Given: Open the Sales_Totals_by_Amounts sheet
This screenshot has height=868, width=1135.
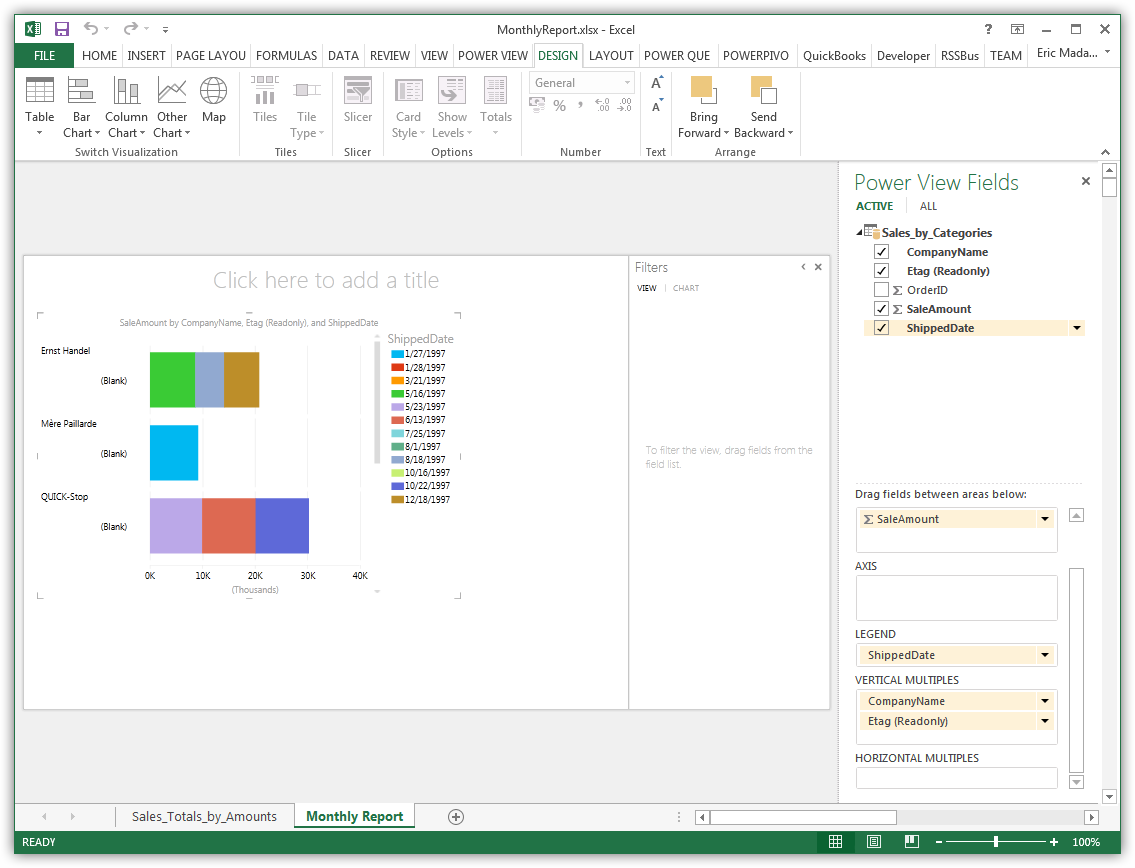Looking at the screenshot, I should click(205, 816).
